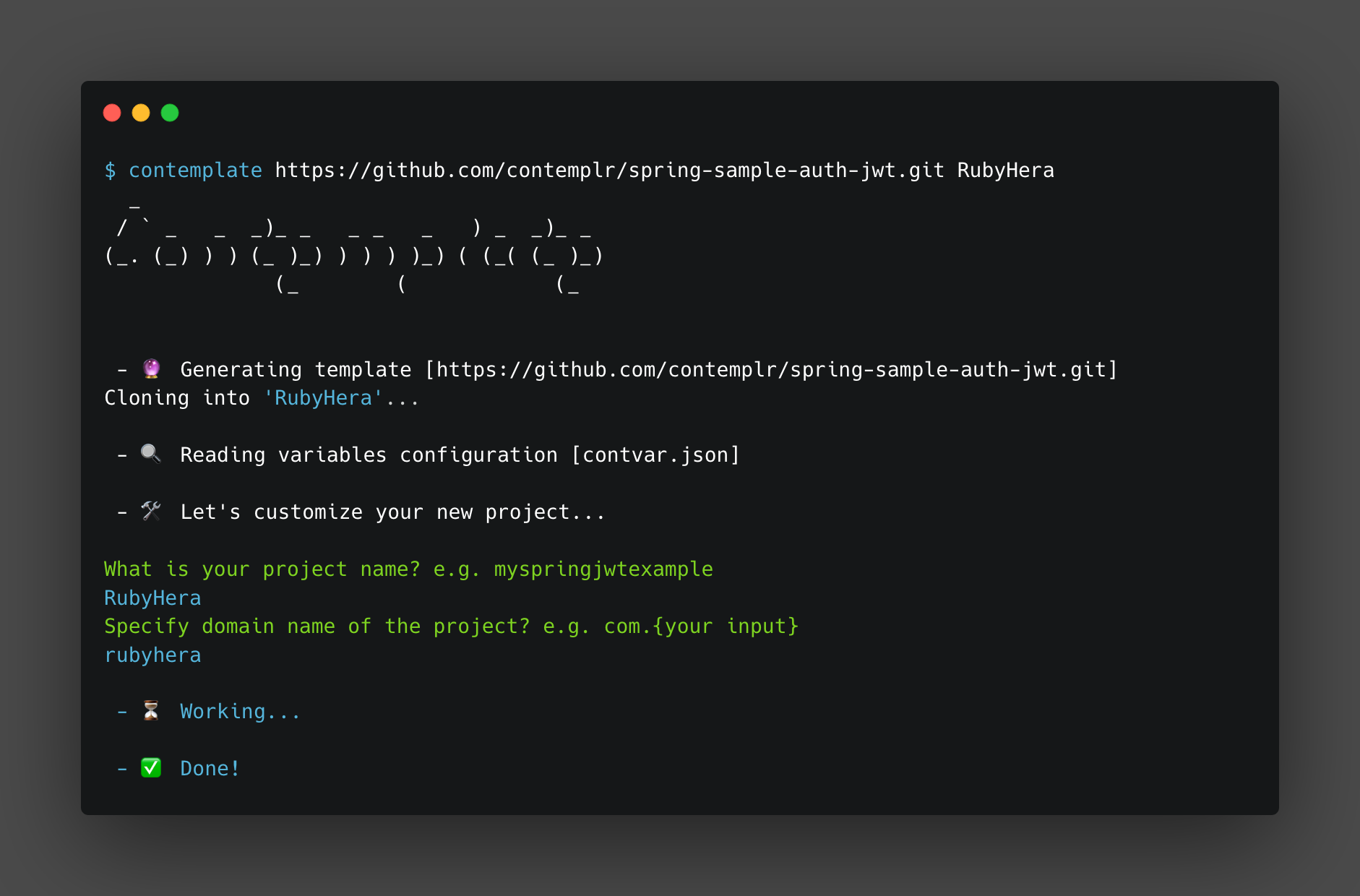The image size is (1360, 896).
Task: Click the red close window button
Action: [x=112, y=113]
